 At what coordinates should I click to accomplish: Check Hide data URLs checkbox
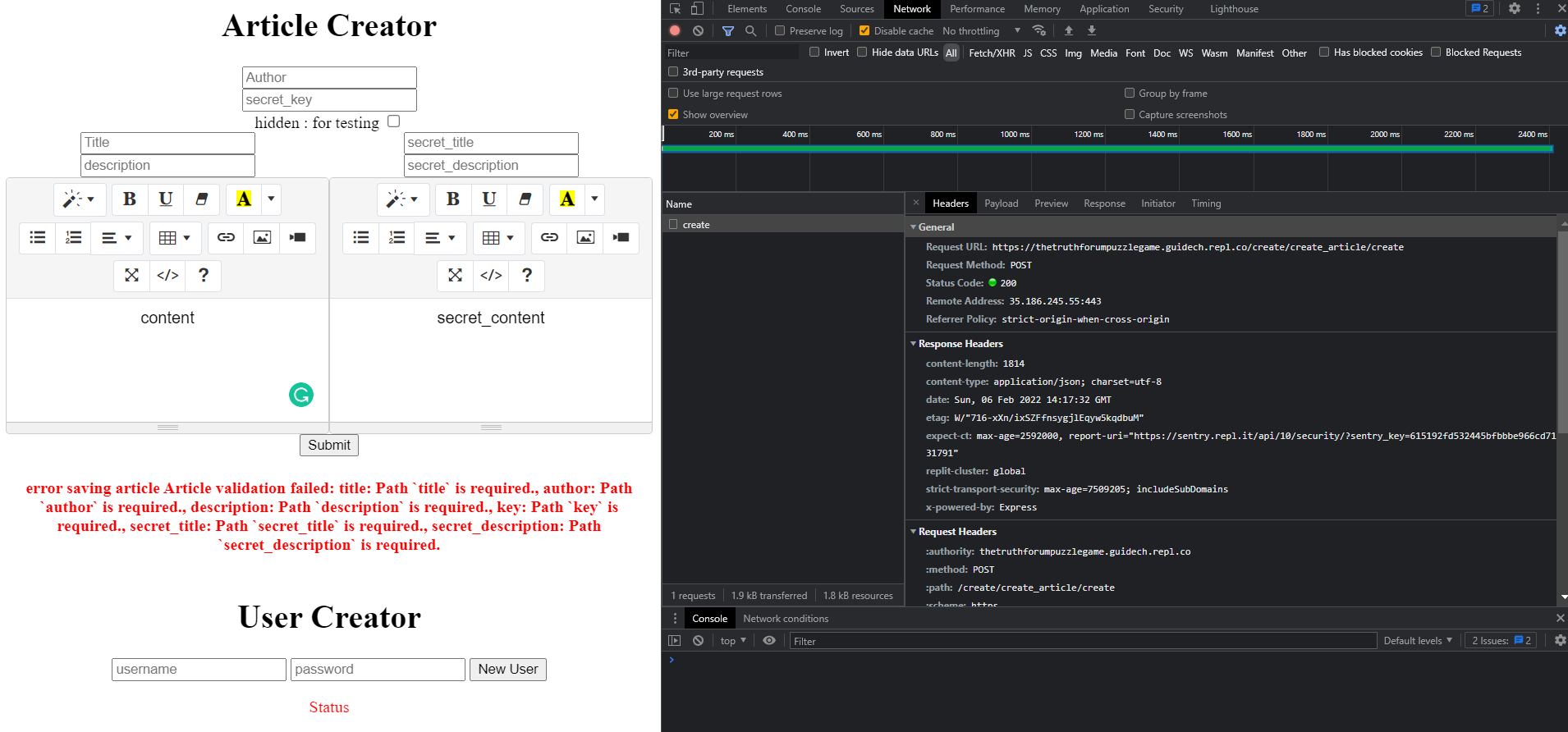click(862, 52)
